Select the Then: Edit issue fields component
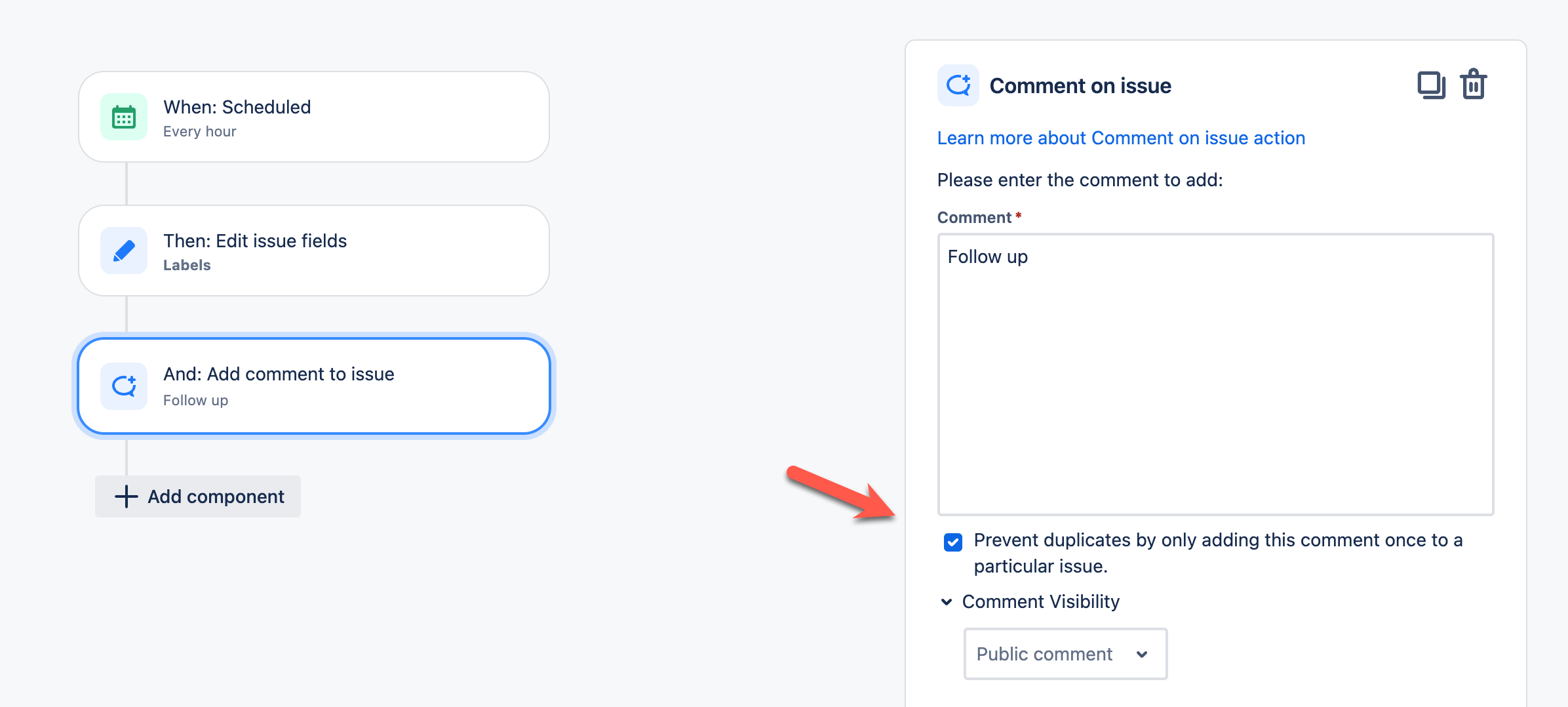The height and width of the screenshot is (707, 1568). click(x=313, y=251)
